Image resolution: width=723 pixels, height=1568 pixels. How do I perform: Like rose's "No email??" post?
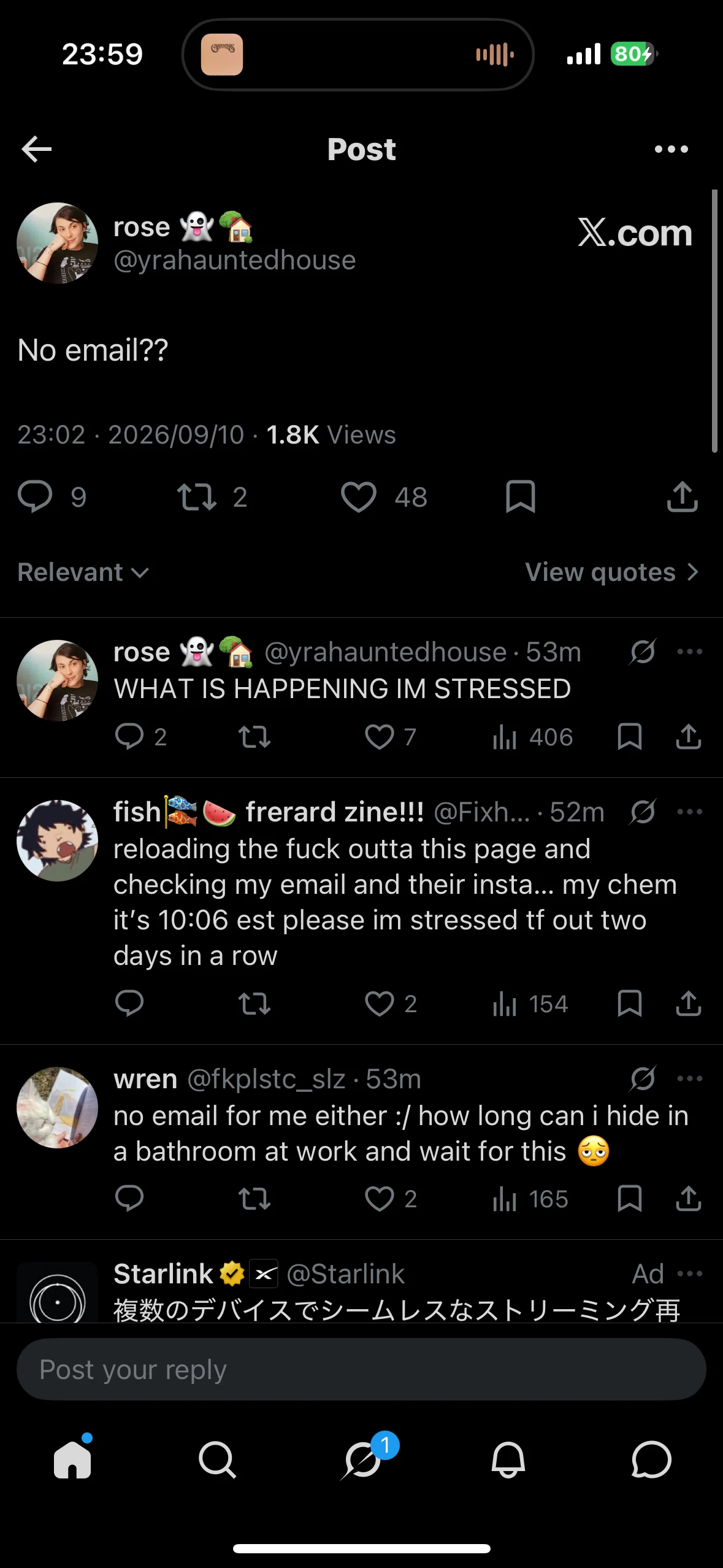[359, 497]
